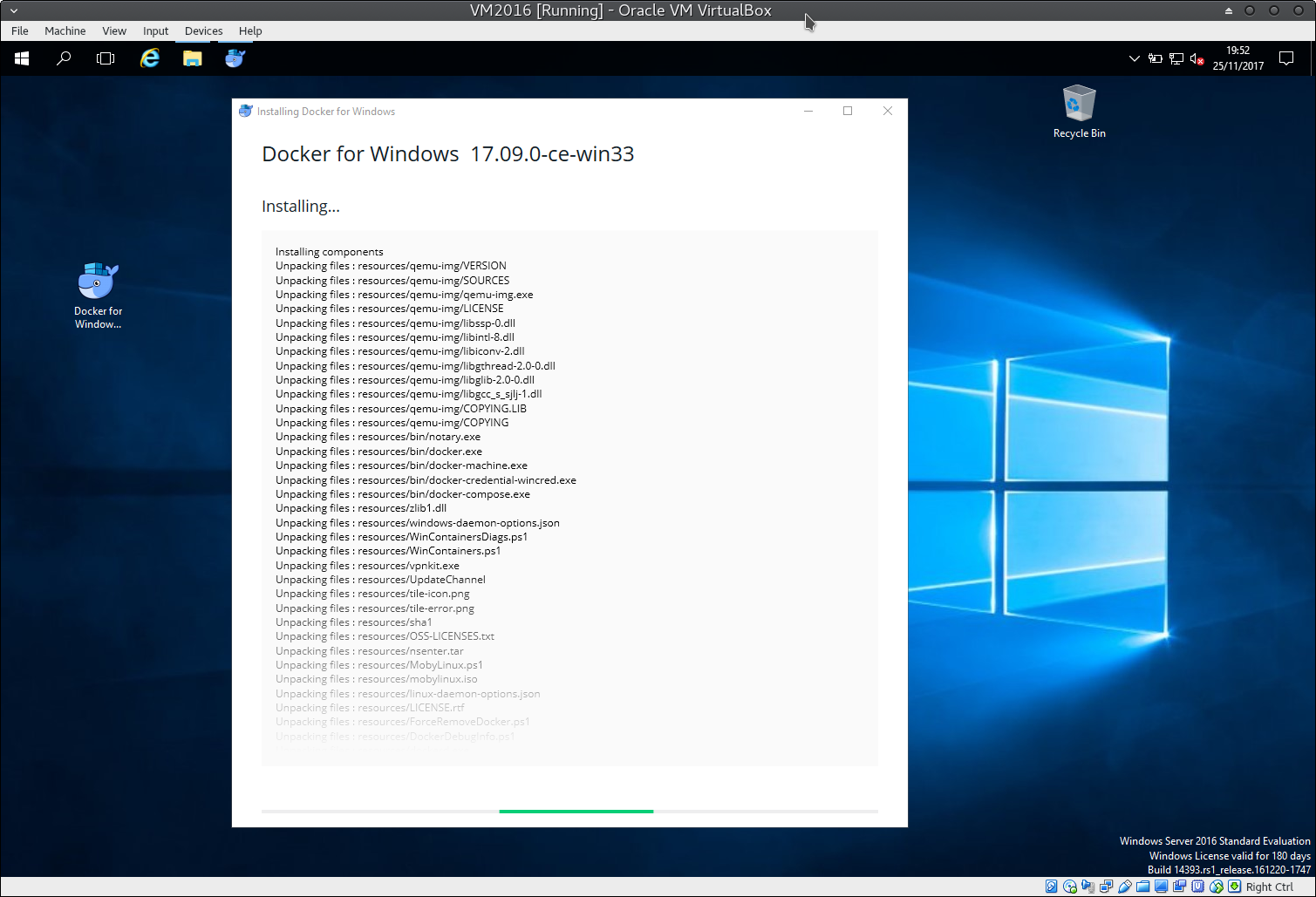Click the optical disc status icon

pos(1070,887)
